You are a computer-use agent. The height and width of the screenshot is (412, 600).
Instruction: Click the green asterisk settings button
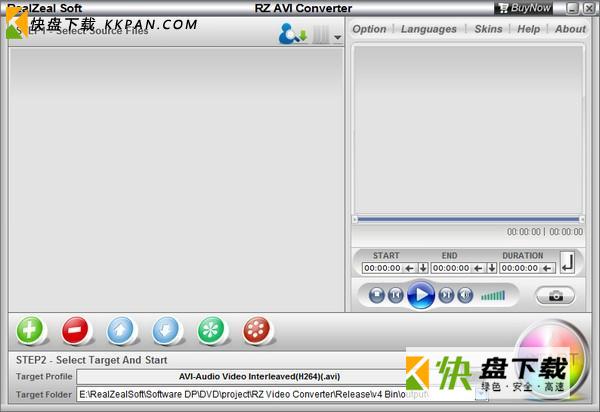click(x=211, y=330)
